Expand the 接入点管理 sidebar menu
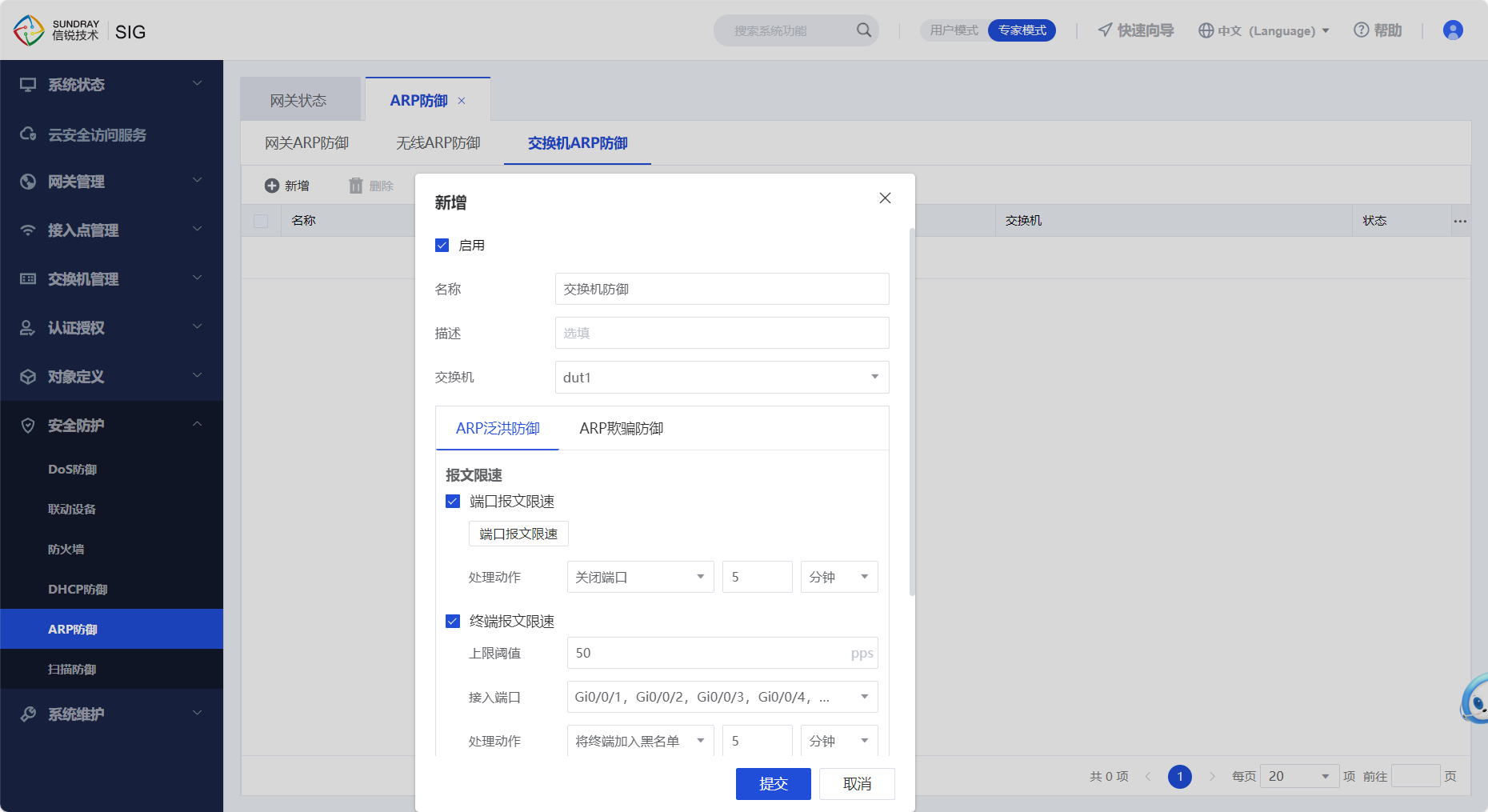The image size is (1488, 812). click(111, 230)
